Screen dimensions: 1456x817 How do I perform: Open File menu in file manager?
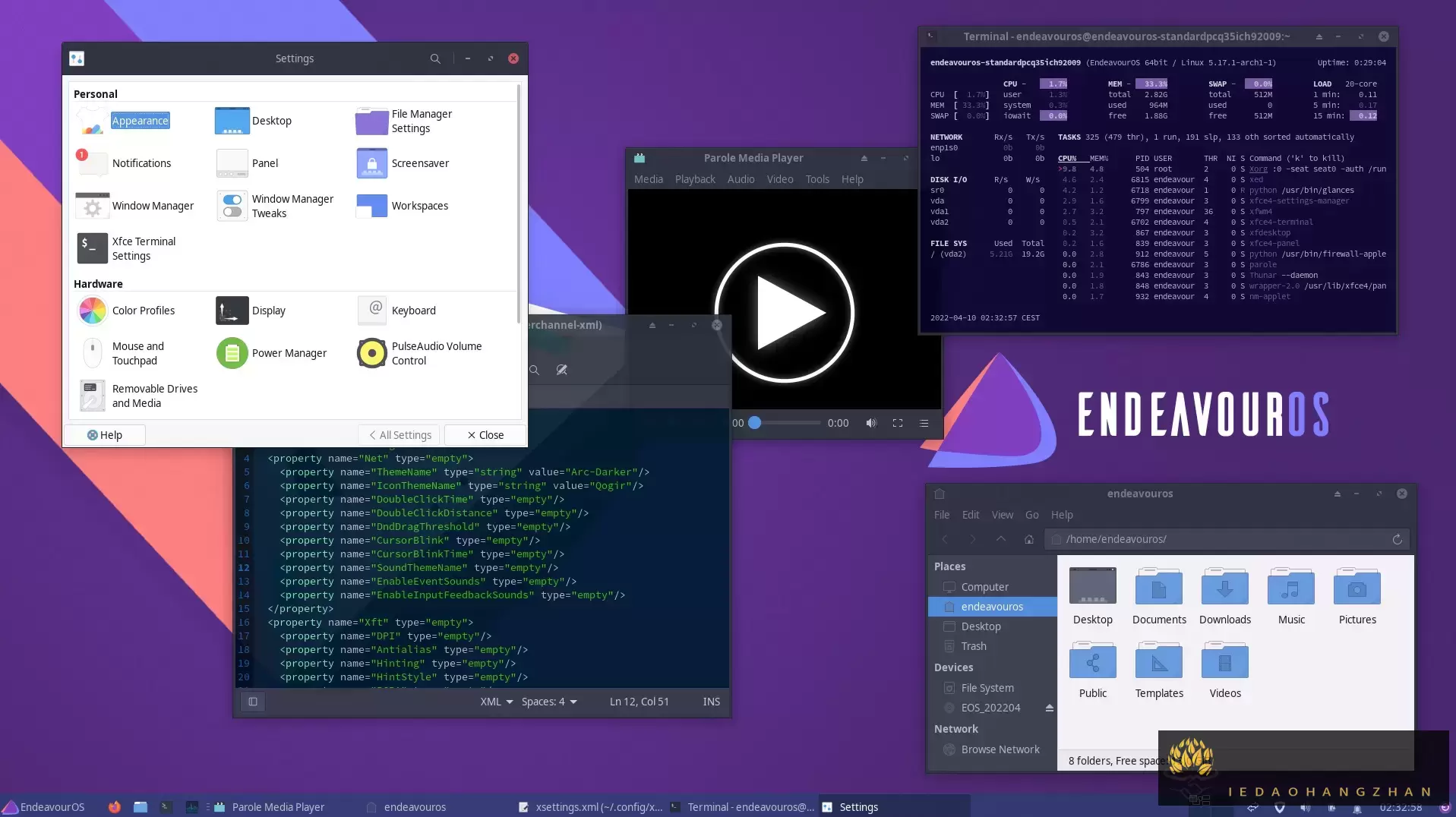942,515
